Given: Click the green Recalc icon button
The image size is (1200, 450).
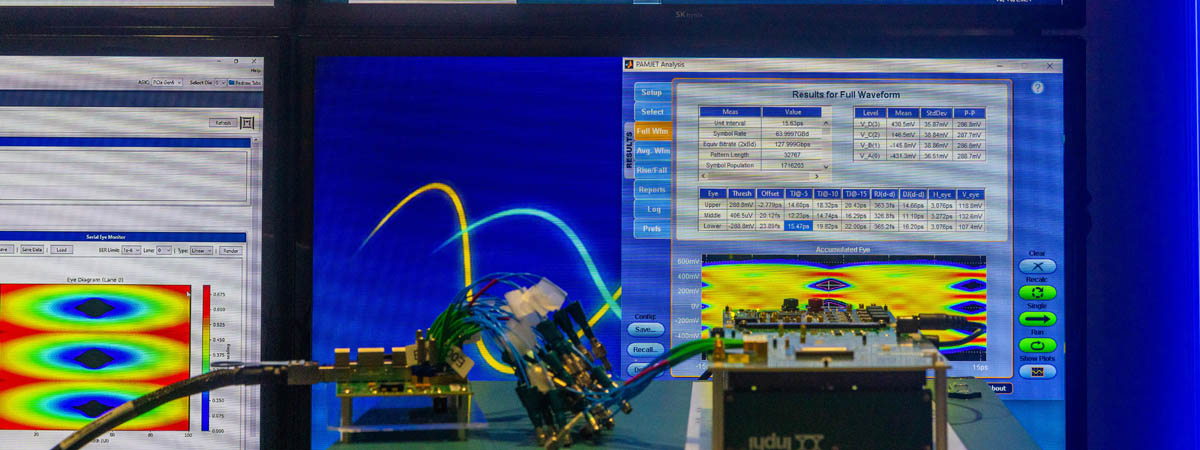Looking at the screenshot, I should (1037, 293).
